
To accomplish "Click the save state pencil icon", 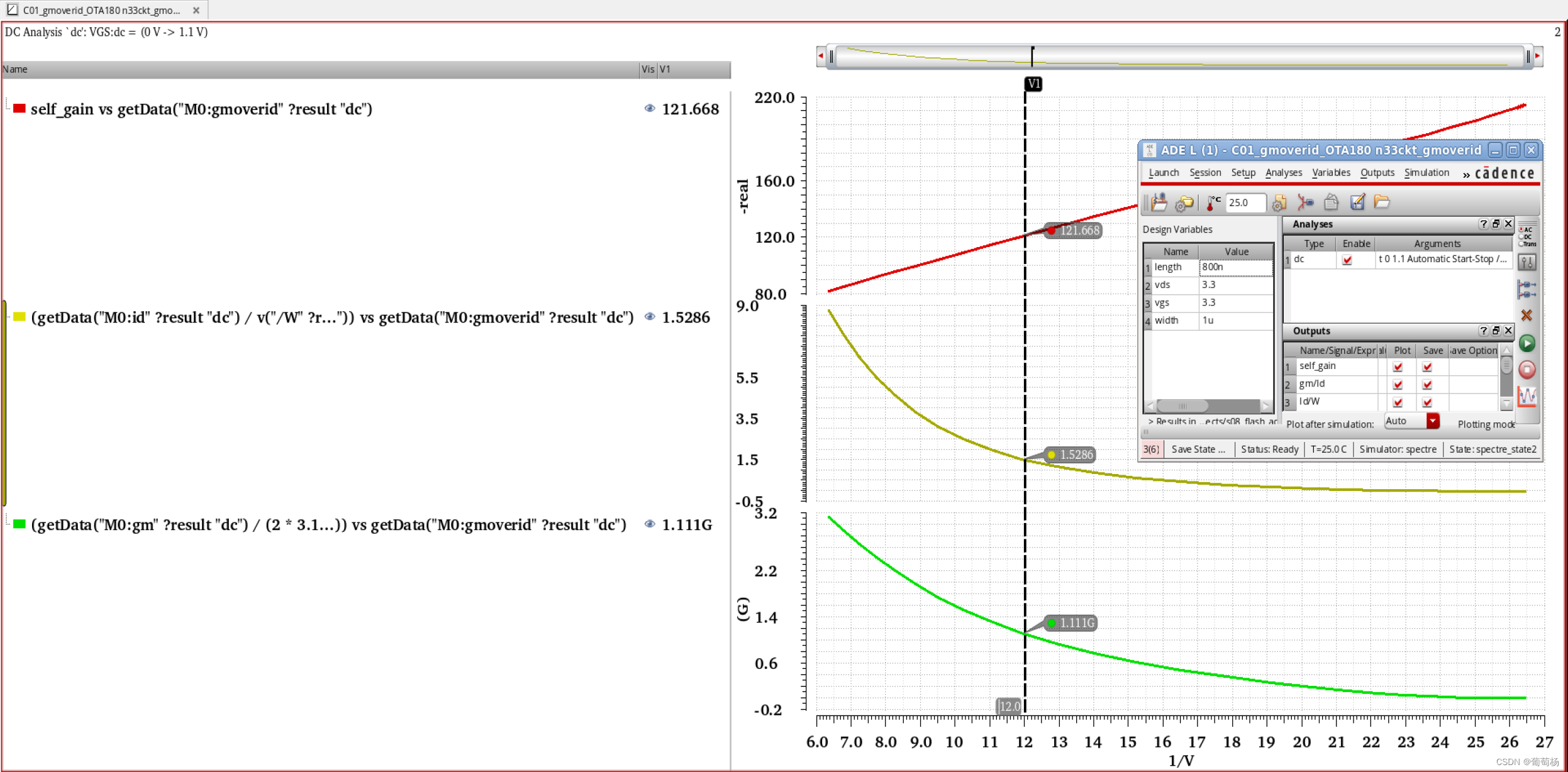I will [1357, 202].
